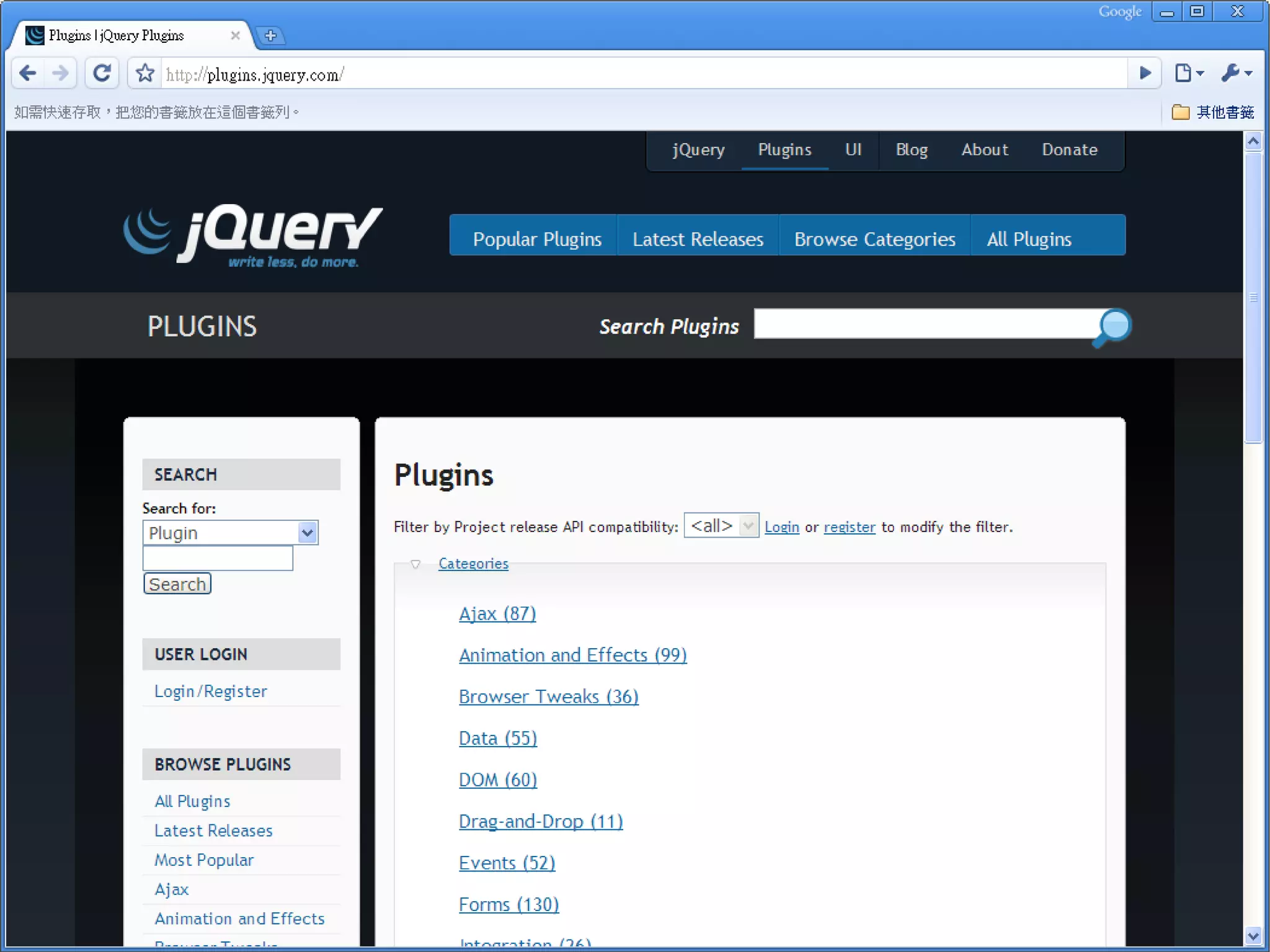Select the Plugins top navigation item
The width and height of the screenshot is (1270, 952).
tap(784, 149)
